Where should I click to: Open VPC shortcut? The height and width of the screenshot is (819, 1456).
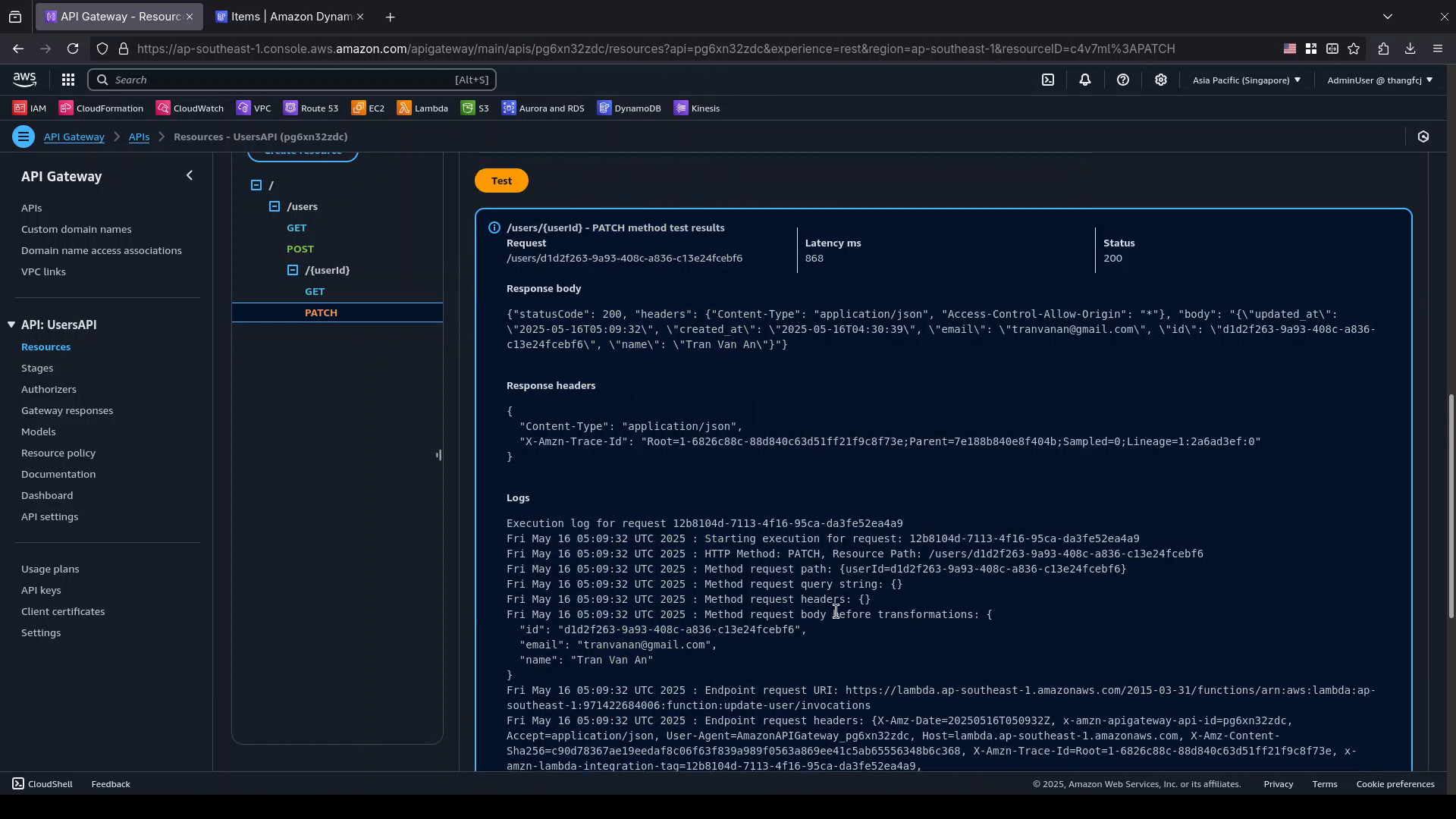[253, 108]
